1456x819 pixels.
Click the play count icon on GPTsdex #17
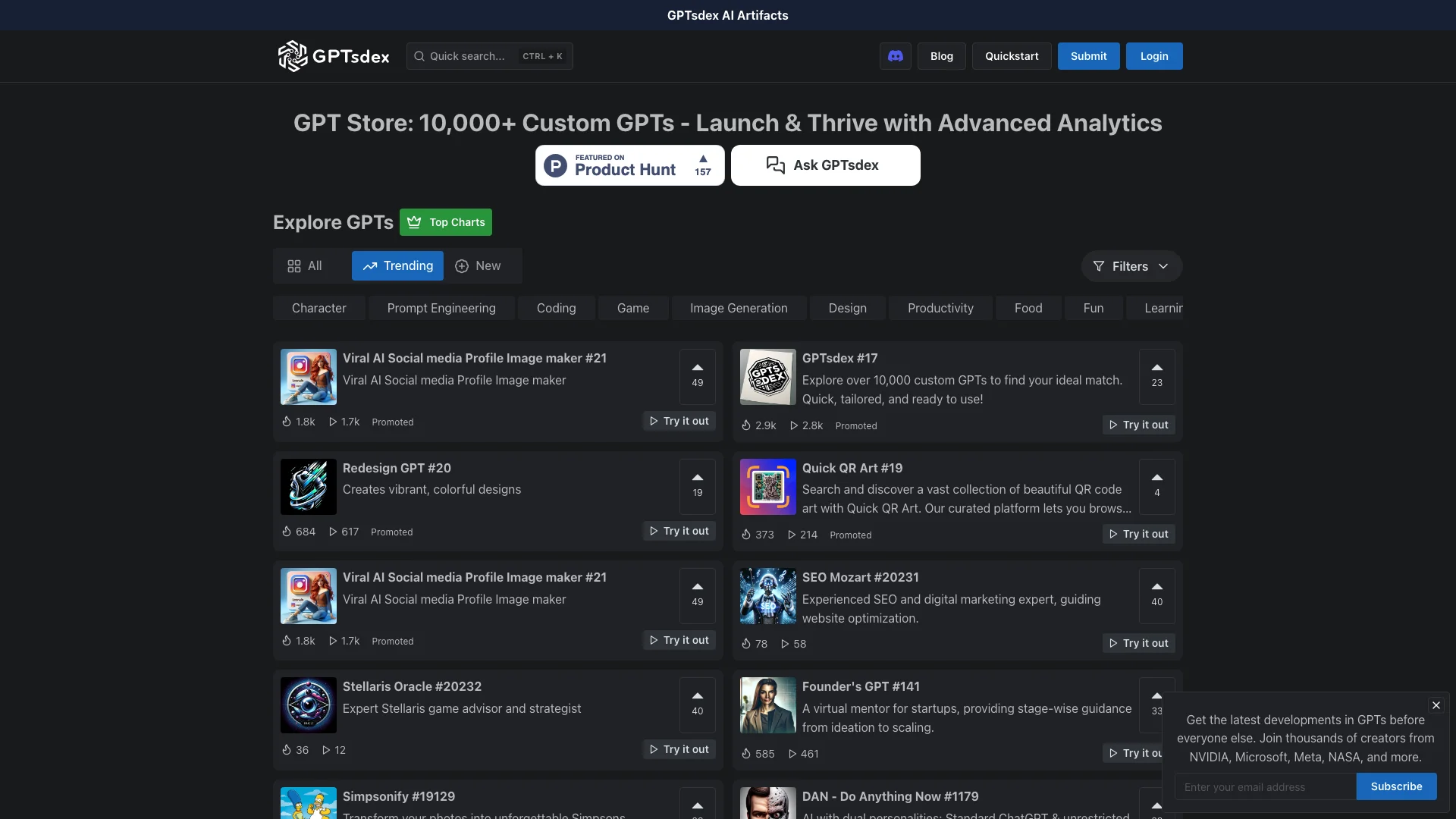point(794,425)
